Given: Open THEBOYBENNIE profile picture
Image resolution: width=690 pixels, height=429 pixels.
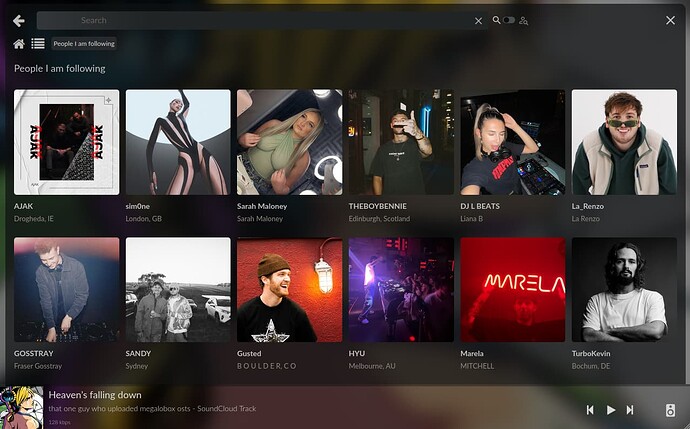Looking at the screenshot, I should tap(401, 142).
